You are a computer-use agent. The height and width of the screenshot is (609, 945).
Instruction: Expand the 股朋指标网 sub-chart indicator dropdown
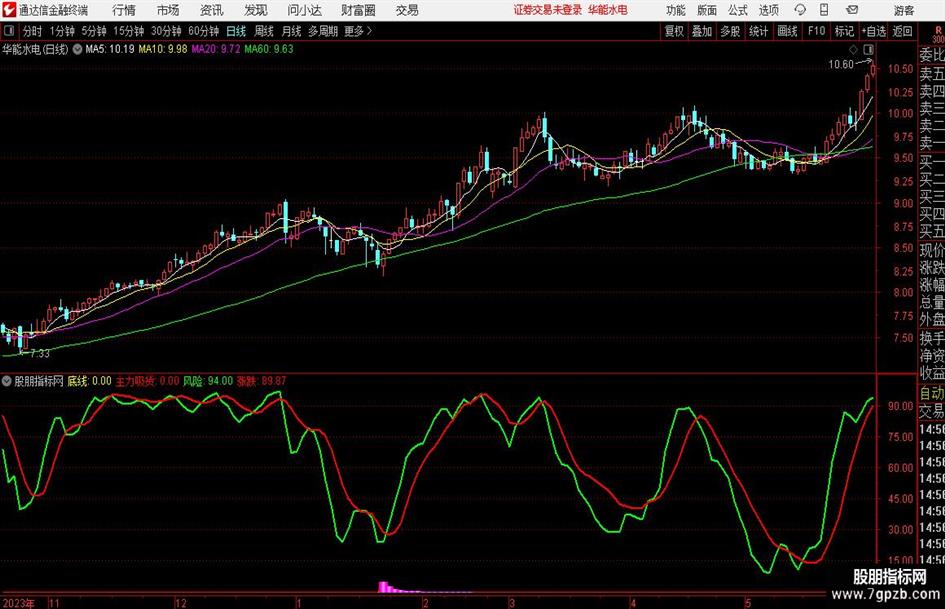point(7,381)
